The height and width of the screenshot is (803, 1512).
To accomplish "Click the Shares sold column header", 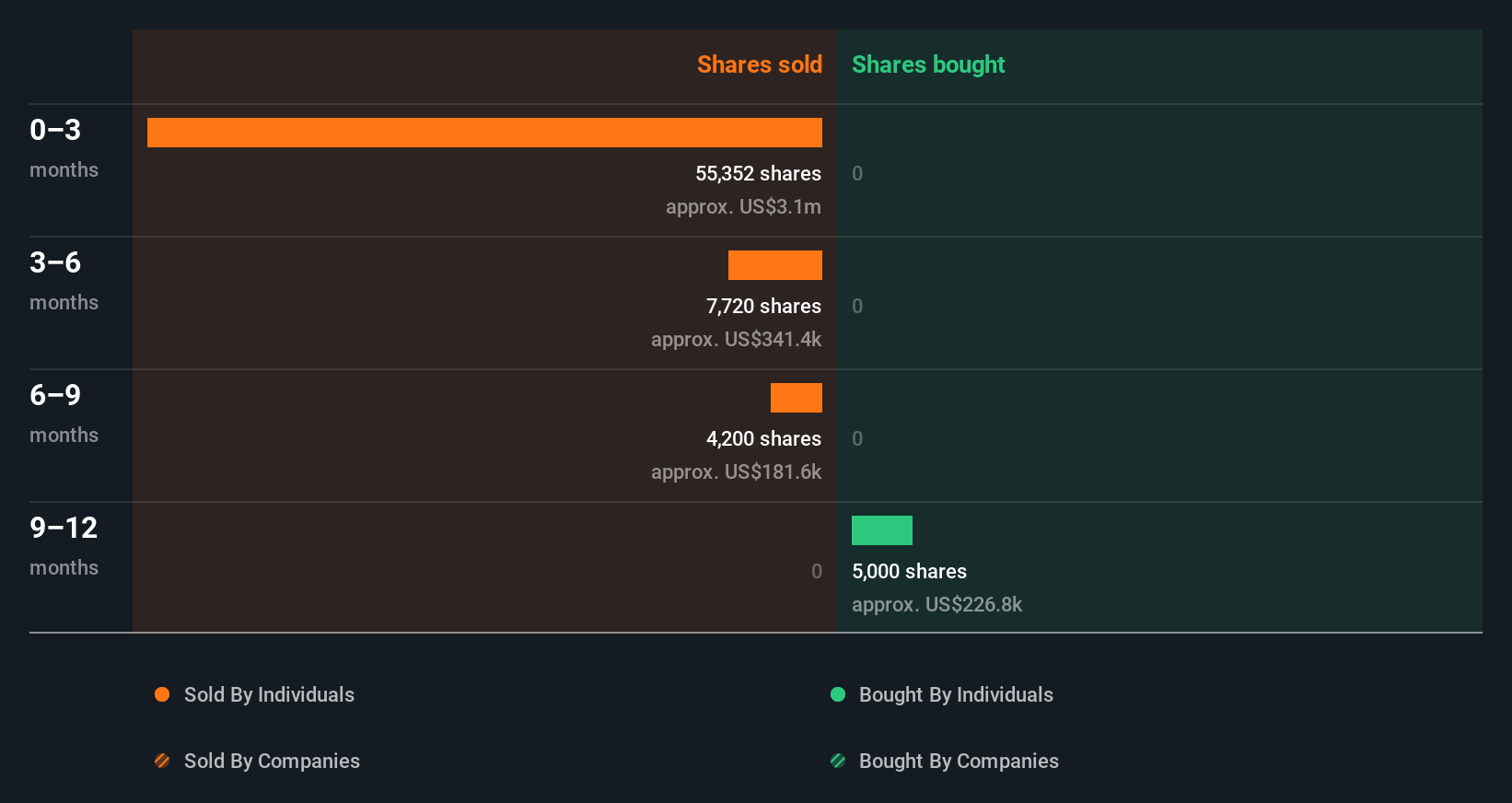I will 760,64.
